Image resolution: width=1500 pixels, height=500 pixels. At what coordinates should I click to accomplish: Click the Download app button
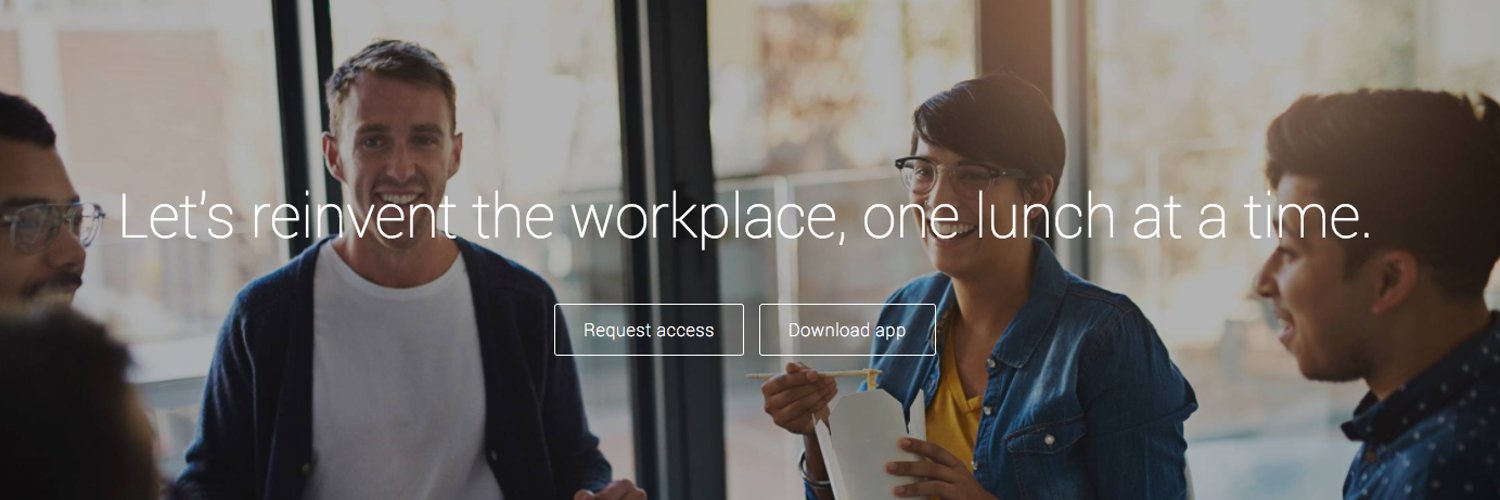click(847, 330)
